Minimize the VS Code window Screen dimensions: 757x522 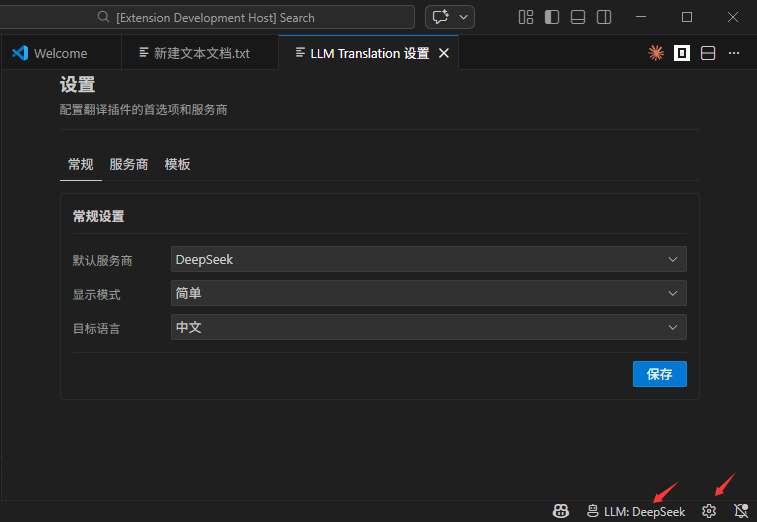tap(641, 17)
